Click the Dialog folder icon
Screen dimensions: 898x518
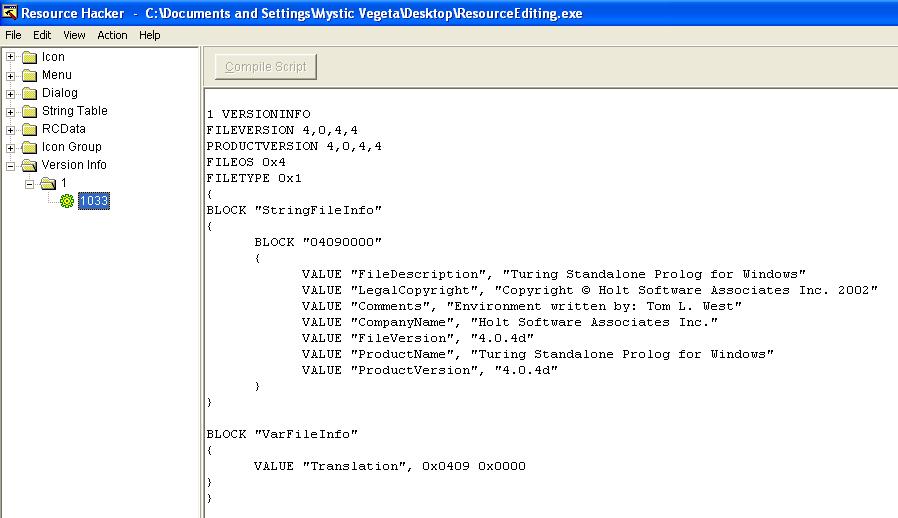pyautogui.click(x=29, y=93)
